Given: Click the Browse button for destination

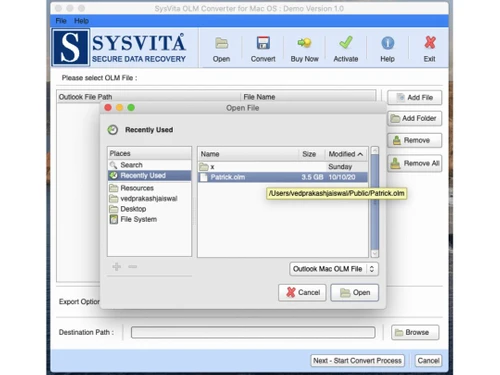Looking at the screenshot, I should (x=415, y=332).
